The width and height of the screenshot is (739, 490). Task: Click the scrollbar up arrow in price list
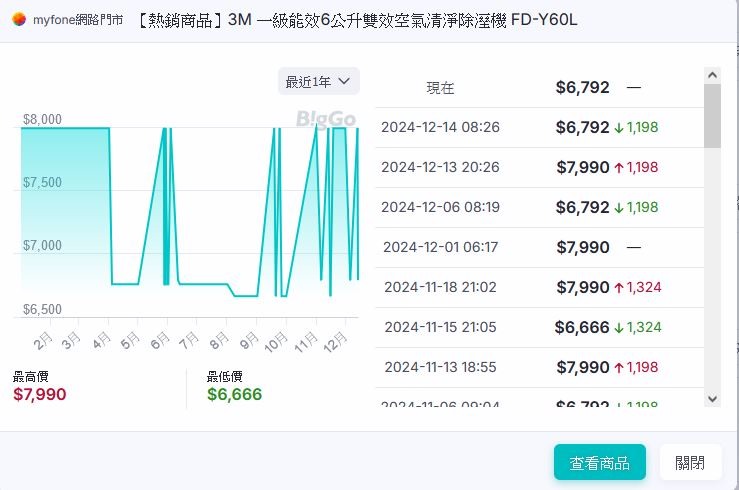(712, 75)
